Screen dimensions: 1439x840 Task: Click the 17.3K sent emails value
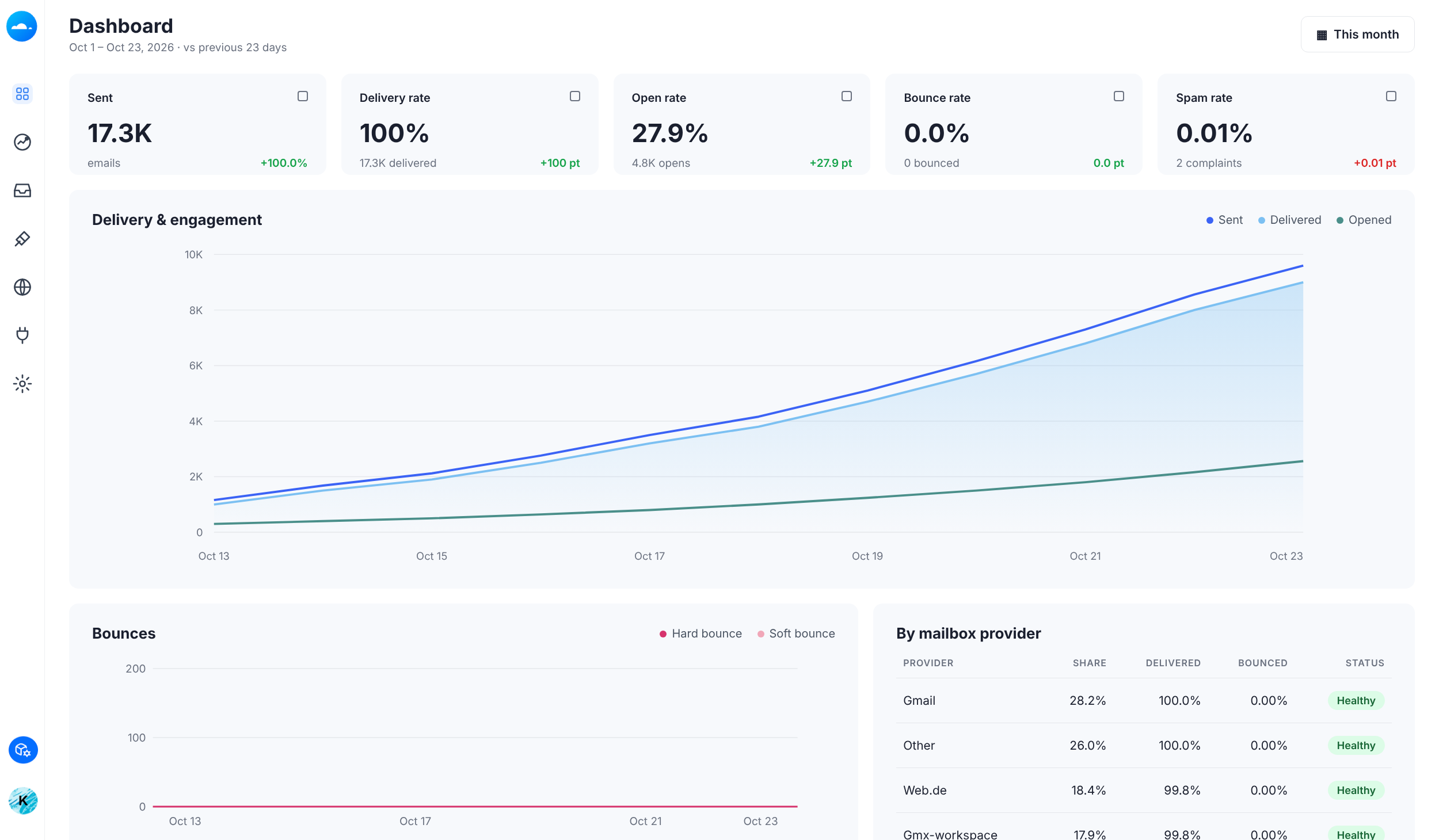pos(120,133)
